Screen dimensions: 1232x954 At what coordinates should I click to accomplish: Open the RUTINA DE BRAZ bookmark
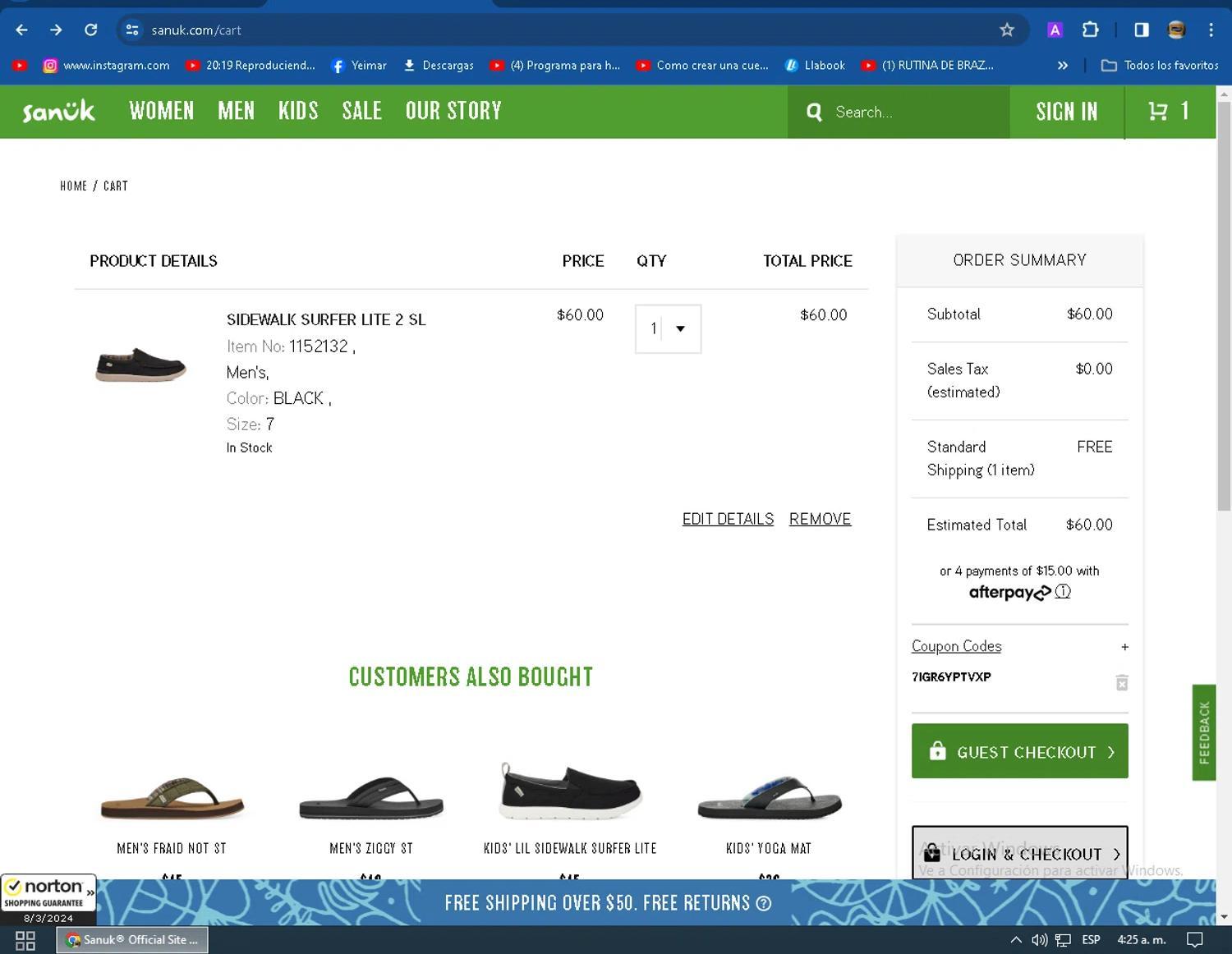(928, 65)
